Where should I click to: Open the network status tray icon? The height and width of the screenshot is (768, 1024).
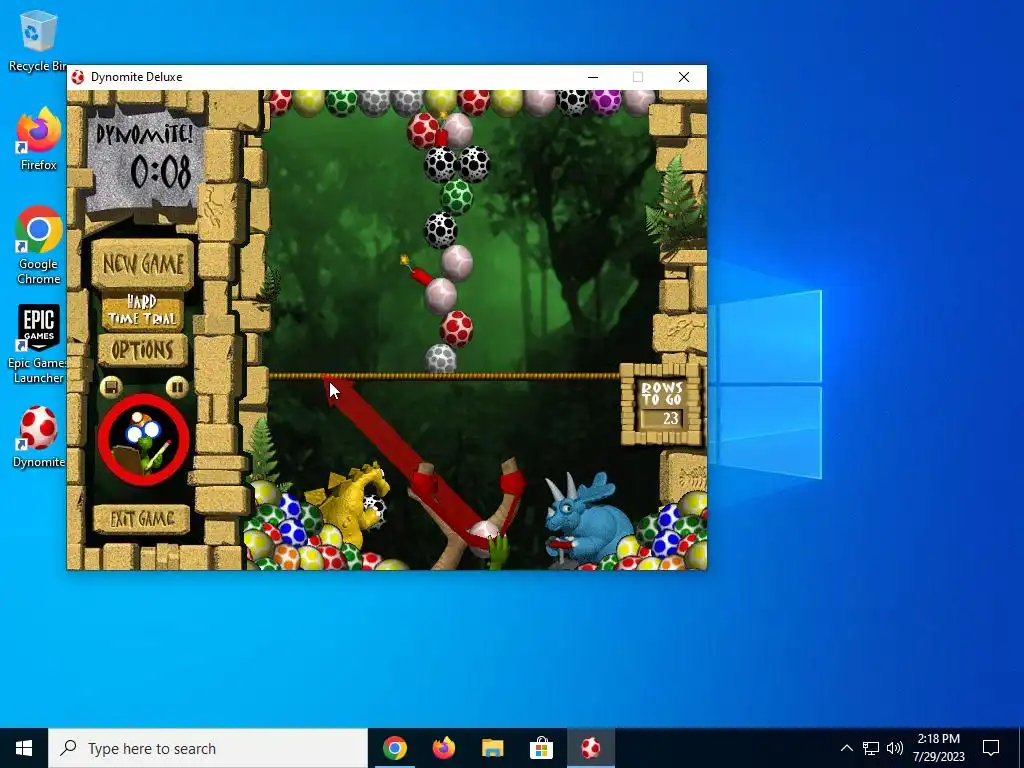tap(871, 748)
